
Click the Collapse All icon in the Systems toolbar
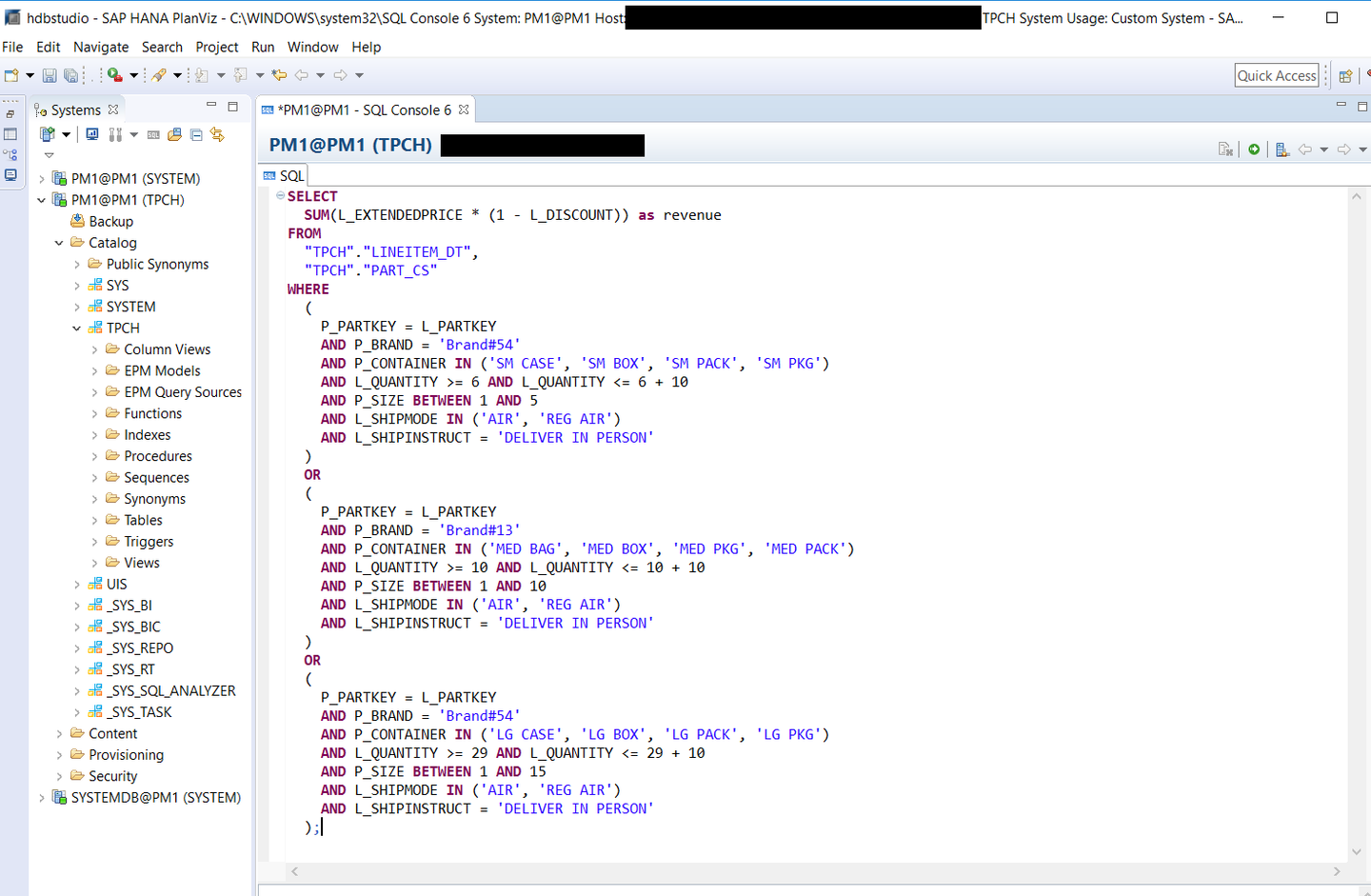196,135
